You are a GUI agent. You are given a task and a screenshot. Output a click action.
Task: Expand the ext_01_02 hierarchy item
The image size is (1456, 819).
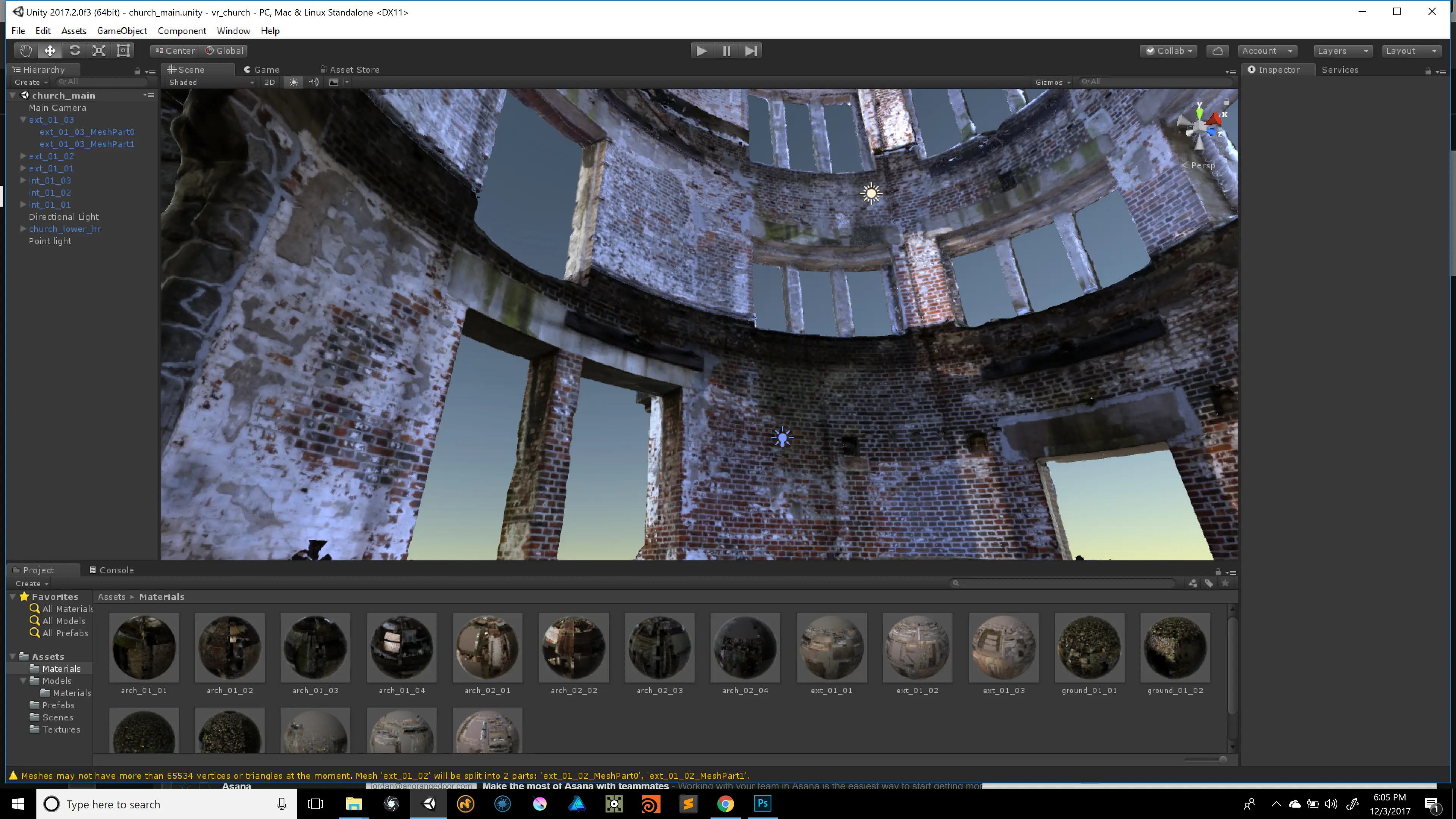coord(23,156)
